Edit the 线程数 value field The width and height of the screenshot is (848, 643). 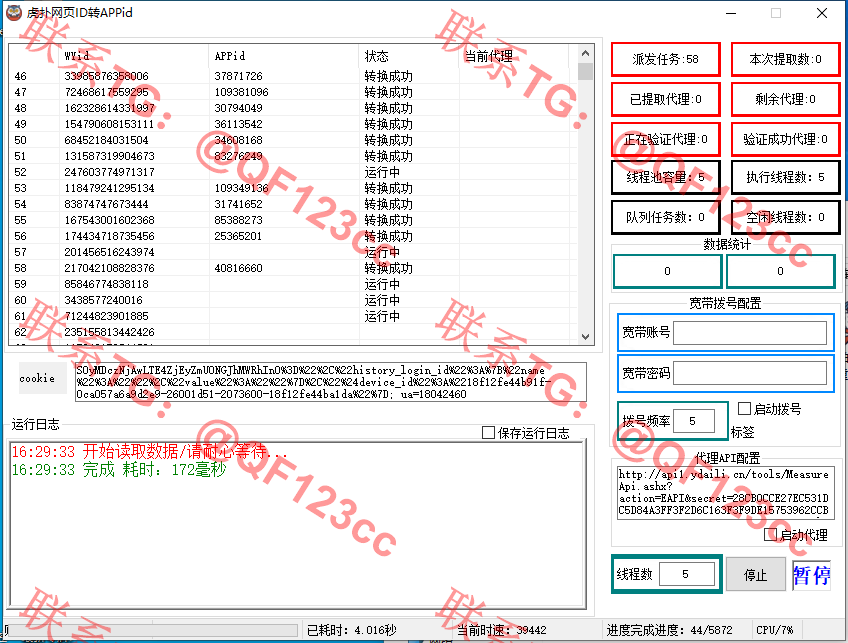(687, 574)
